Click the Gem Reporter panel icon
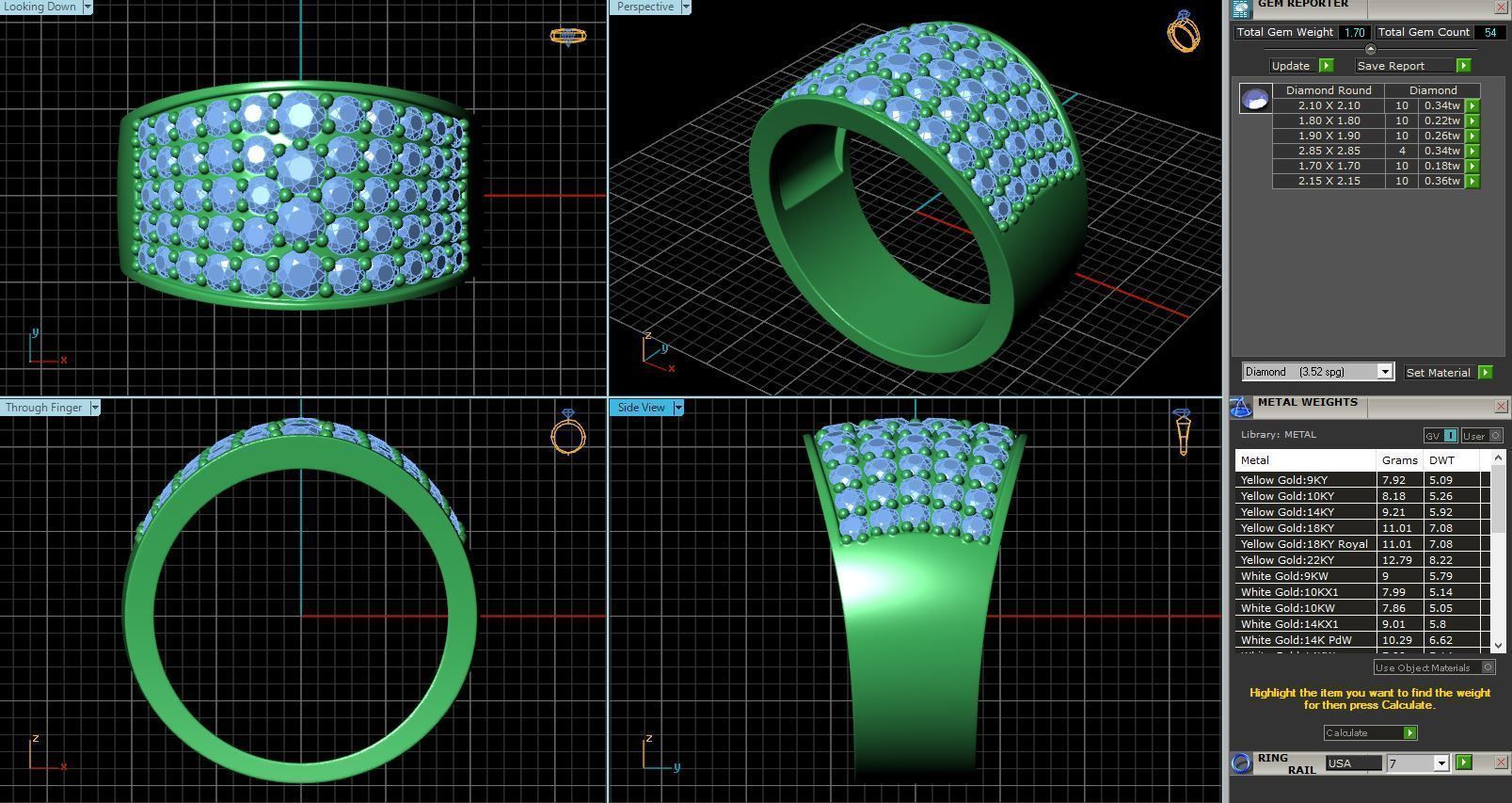 [x=1241, y=8]
